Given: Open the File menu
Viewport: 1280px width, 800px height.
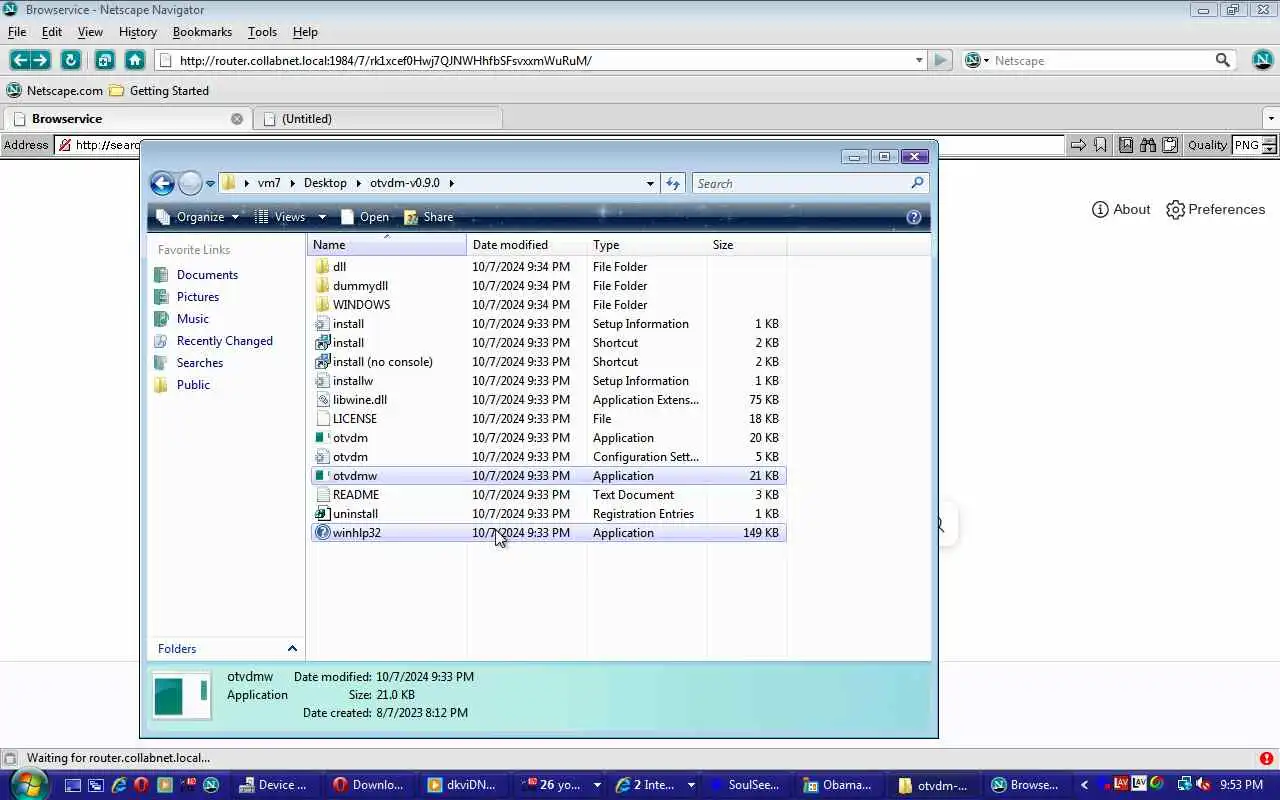Looking at the screenshot, I should tap(17, 32).
